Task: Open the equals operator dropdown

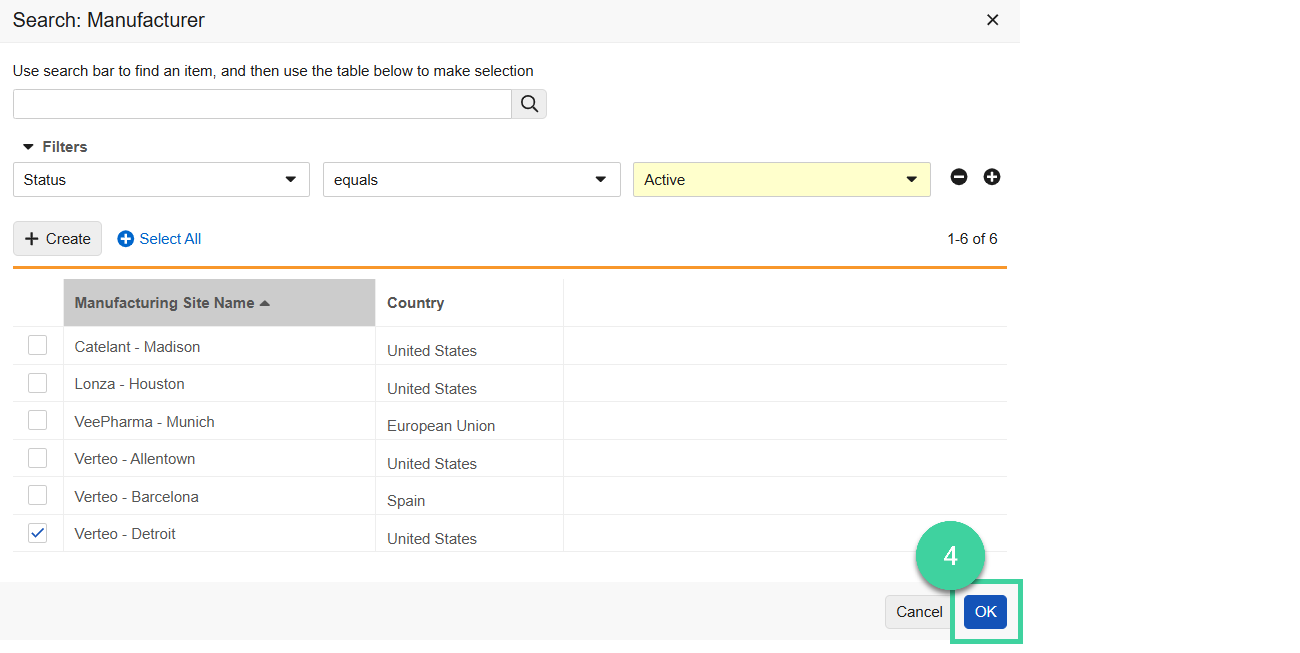Action: pyautogui.click(x=471, y=180)
